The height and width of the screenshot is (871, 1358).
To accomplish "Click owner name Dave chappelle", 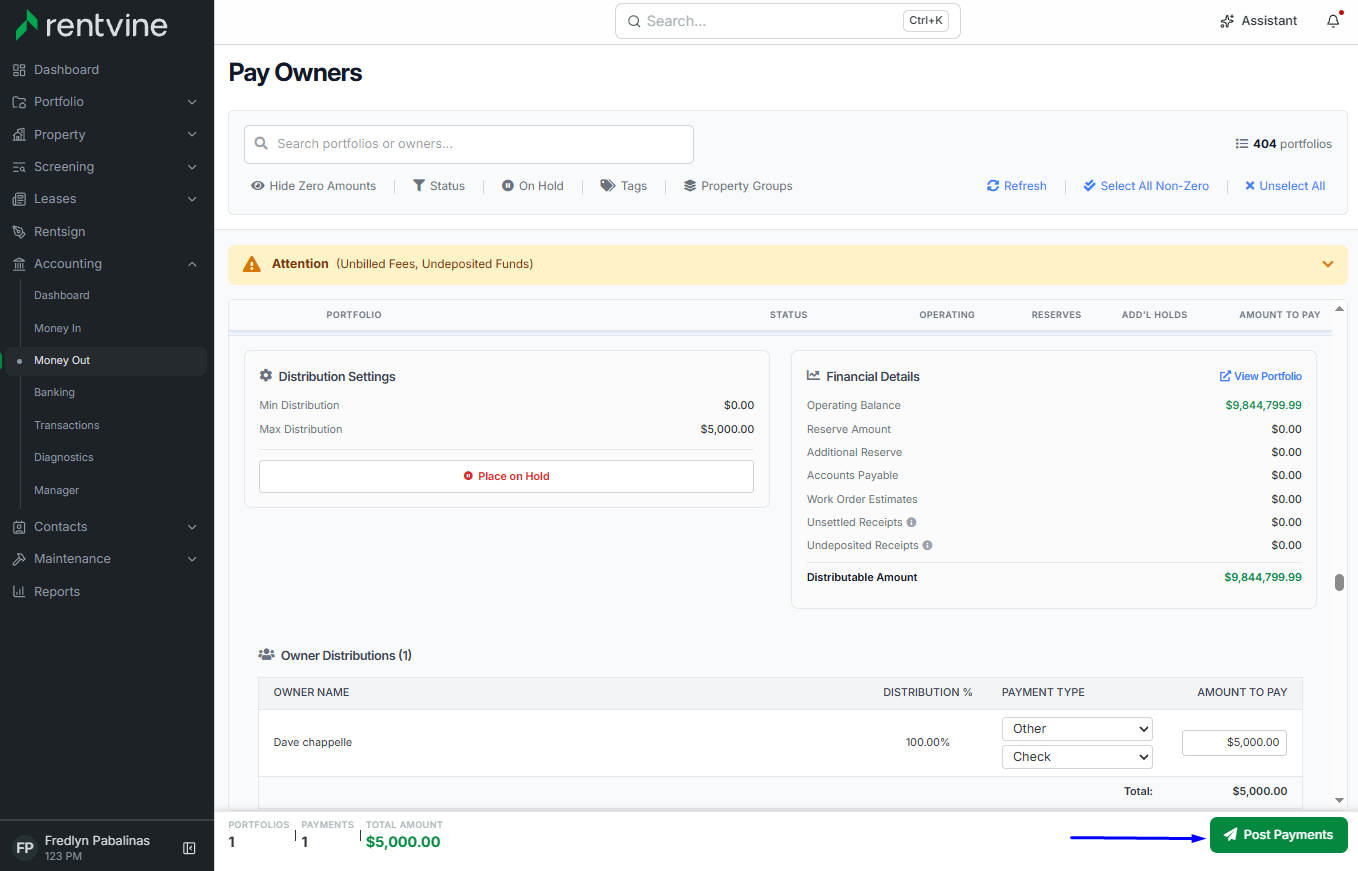I will tap(313, 743).
